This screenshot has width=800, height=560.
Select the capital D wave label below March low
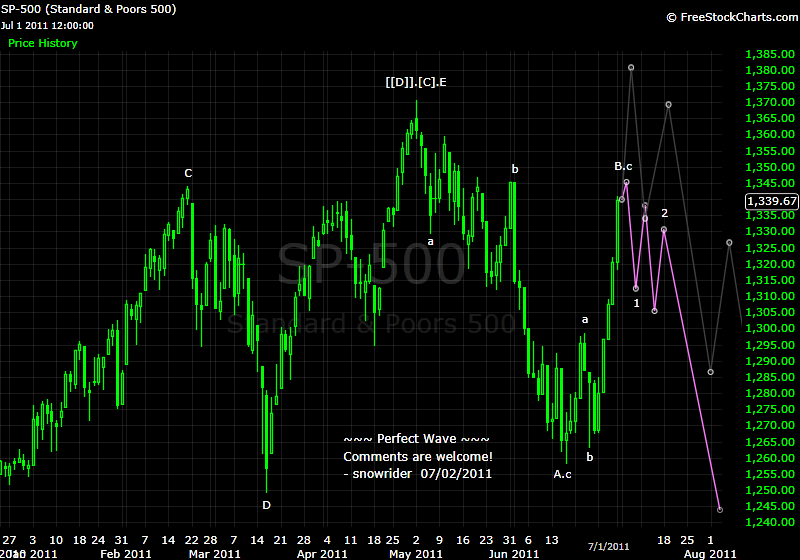[266, 505]
